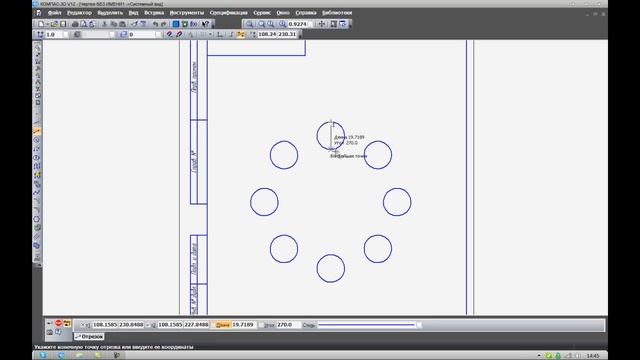Copy selection via toolbar icon
Screen dimensions: 640x360
click(113, 24)
